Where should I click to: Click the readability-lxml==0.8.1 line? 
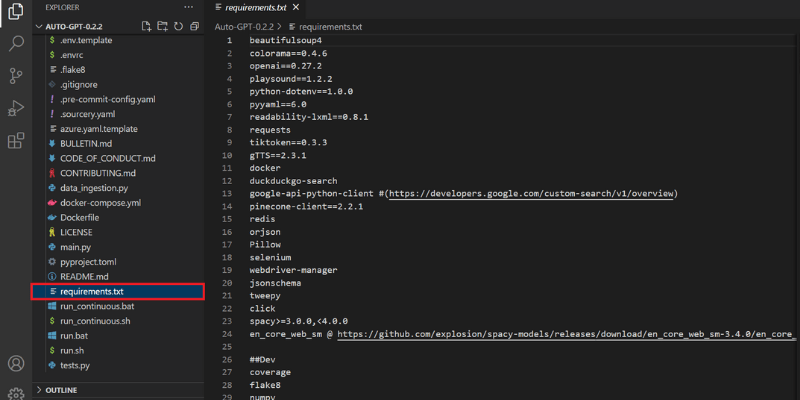309,117
